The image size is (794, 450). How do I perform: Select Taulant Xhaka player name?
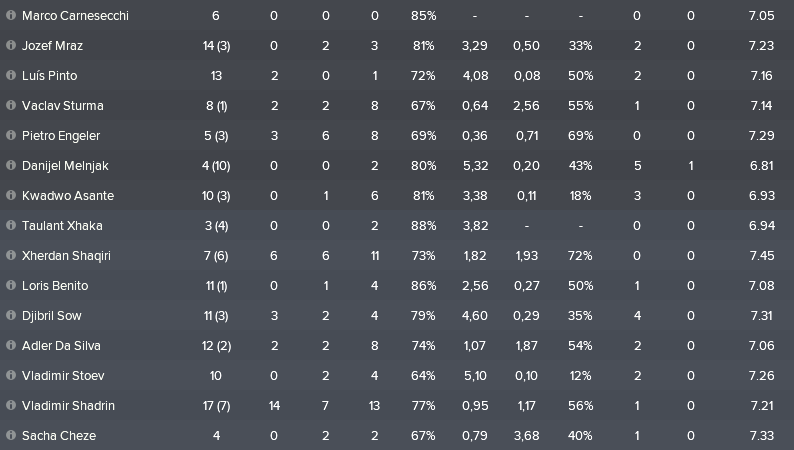62,226
